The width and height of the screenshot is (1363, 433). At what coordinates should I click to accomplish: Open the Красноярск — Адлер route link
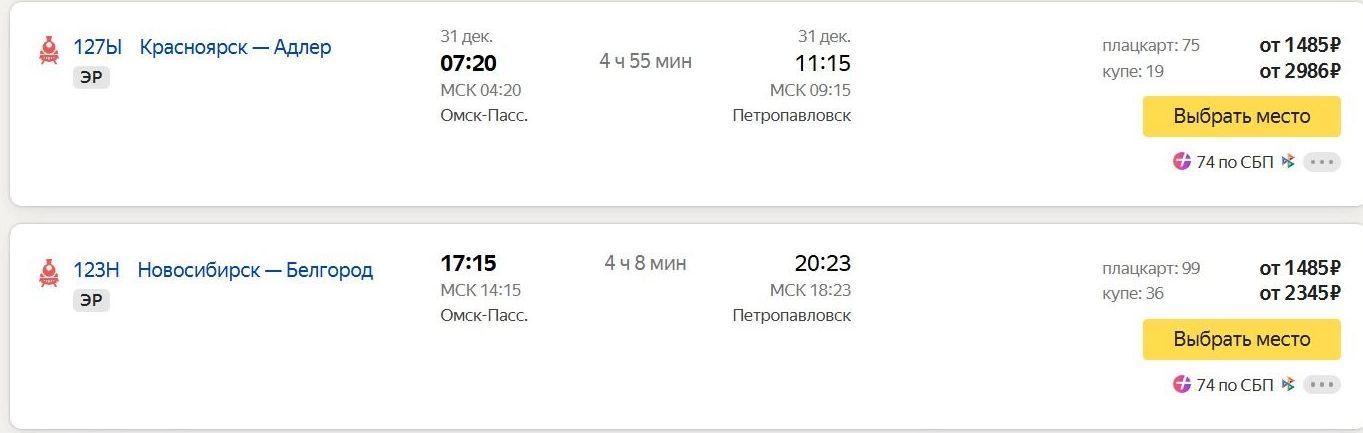(x=235, y=47)
